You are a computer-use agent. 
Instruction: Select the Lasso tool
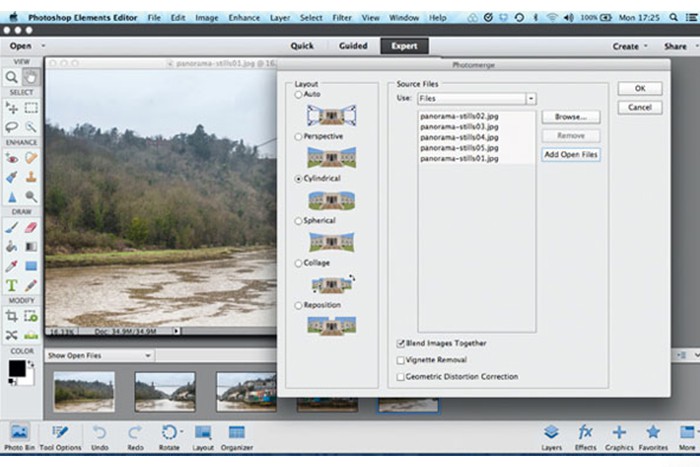(12, 127)
